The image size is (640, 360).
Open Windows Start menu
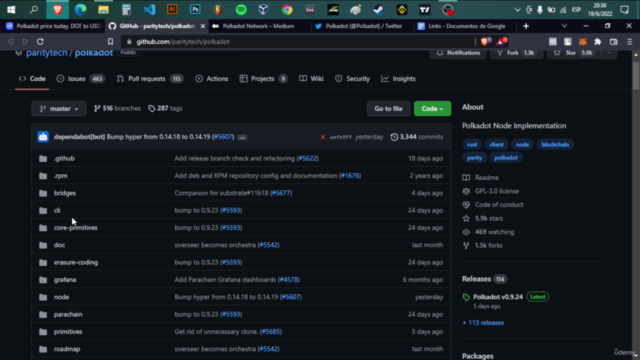coord(11,9)
